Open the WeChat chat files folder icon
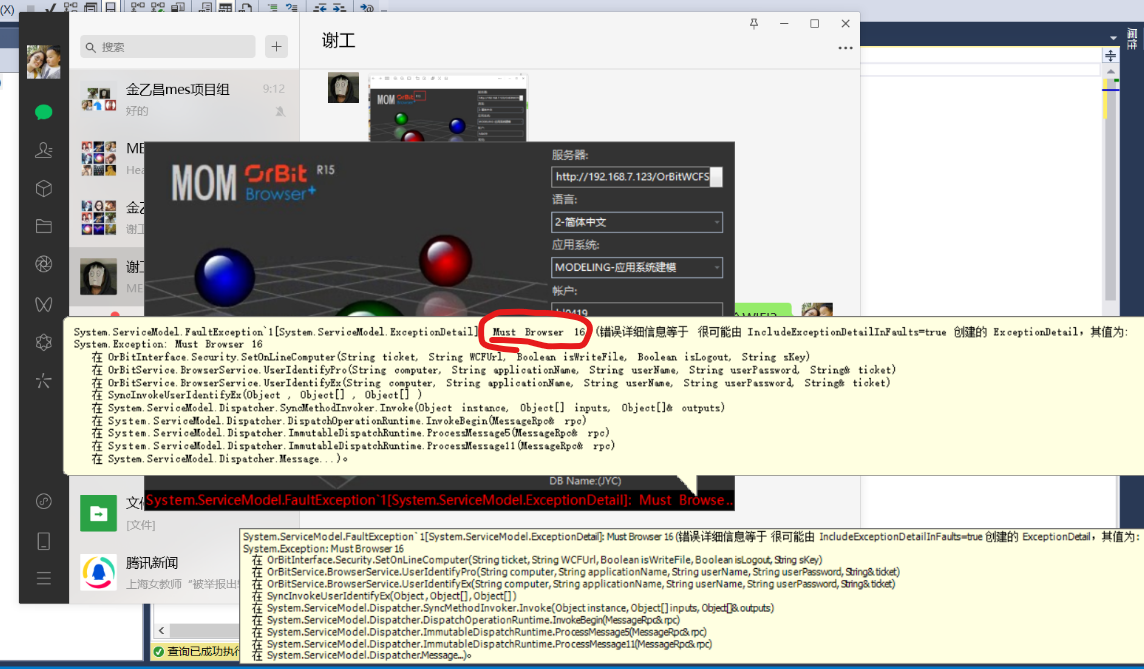Viewport: 1144px width, 669px height. tap(44, 226)
